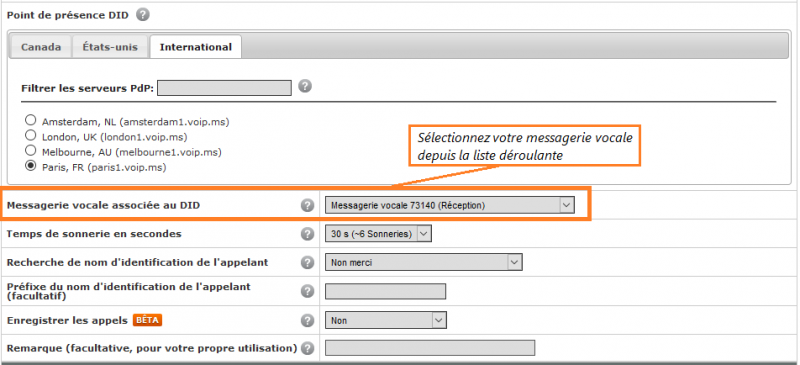
Task: Click the Filtrer les serveurs PdP field
Action: [x=224, y=88]
